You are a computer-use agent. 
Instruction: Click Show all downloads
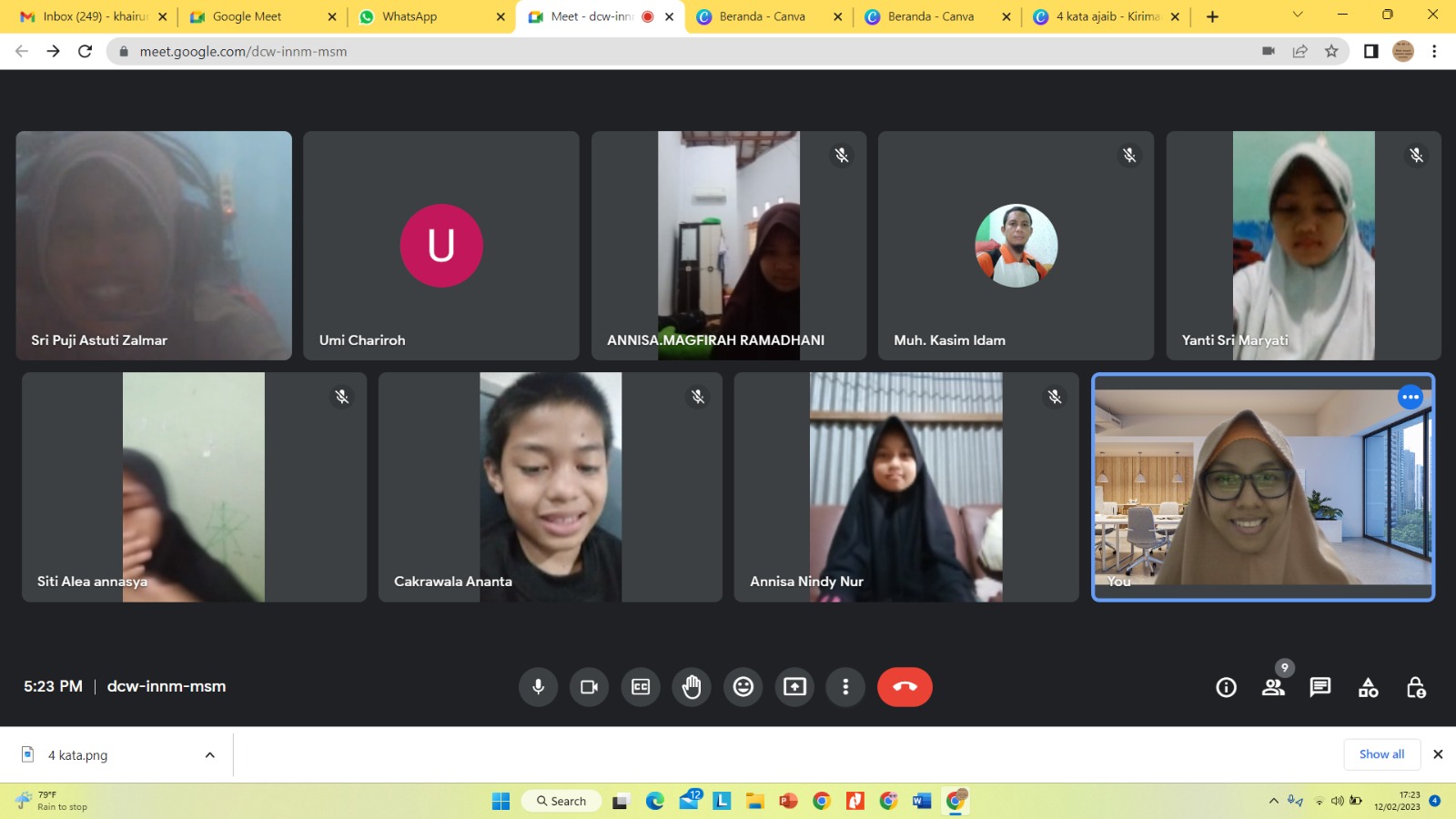point(1380,754)
